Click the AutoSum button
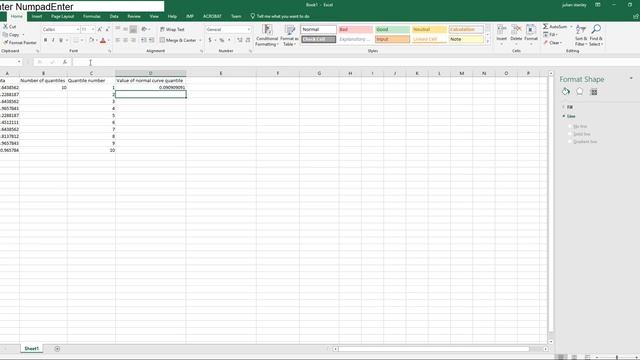The height and width of the screenshot is (360, 640). point(555,27)
